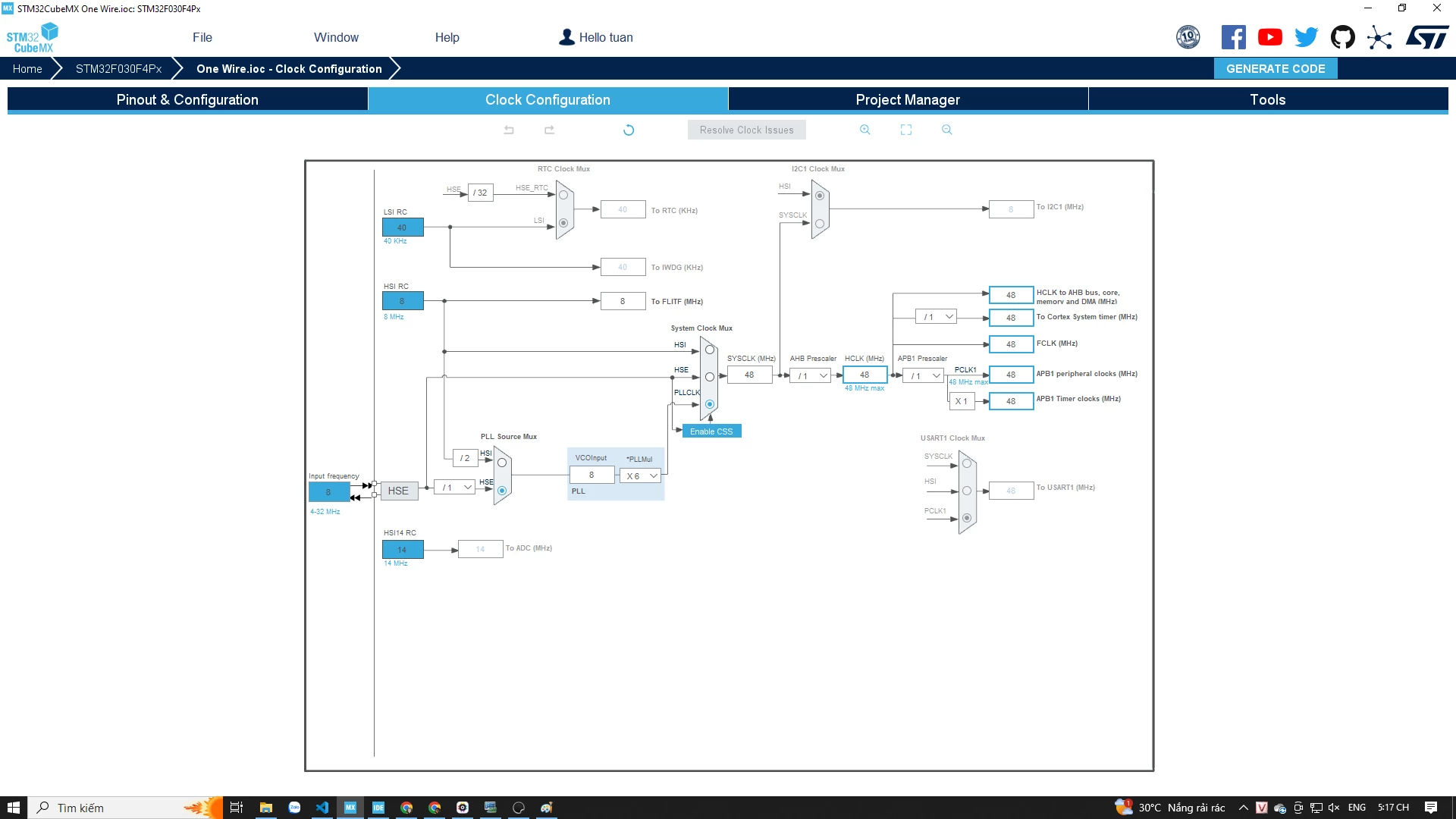Zoom in on the clock diagram
The width and height of the screenshot is (1456, 819).
tap(865, 130)
